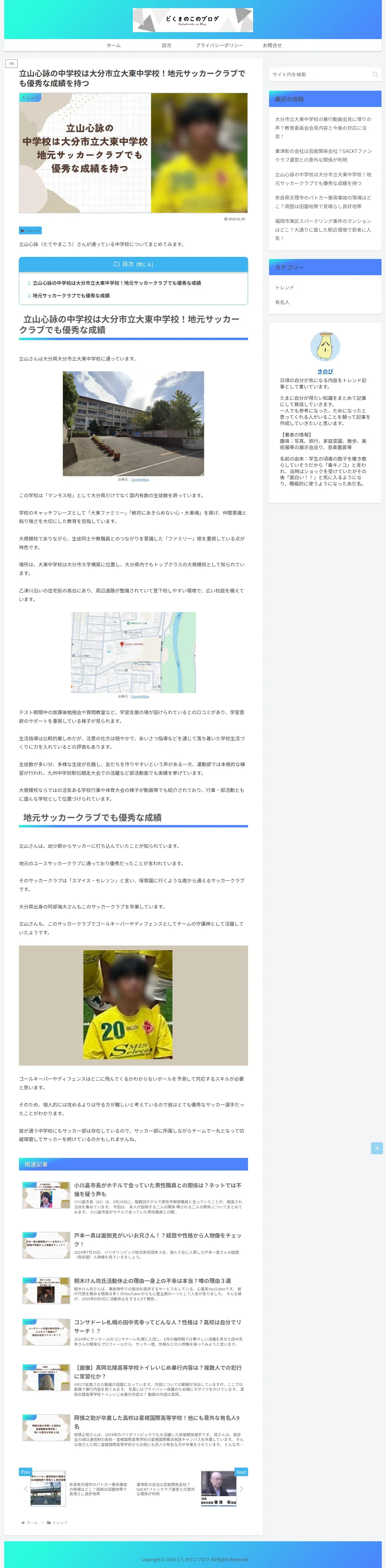Select the 有名人 category in sidebar

[x=282, y=303]
